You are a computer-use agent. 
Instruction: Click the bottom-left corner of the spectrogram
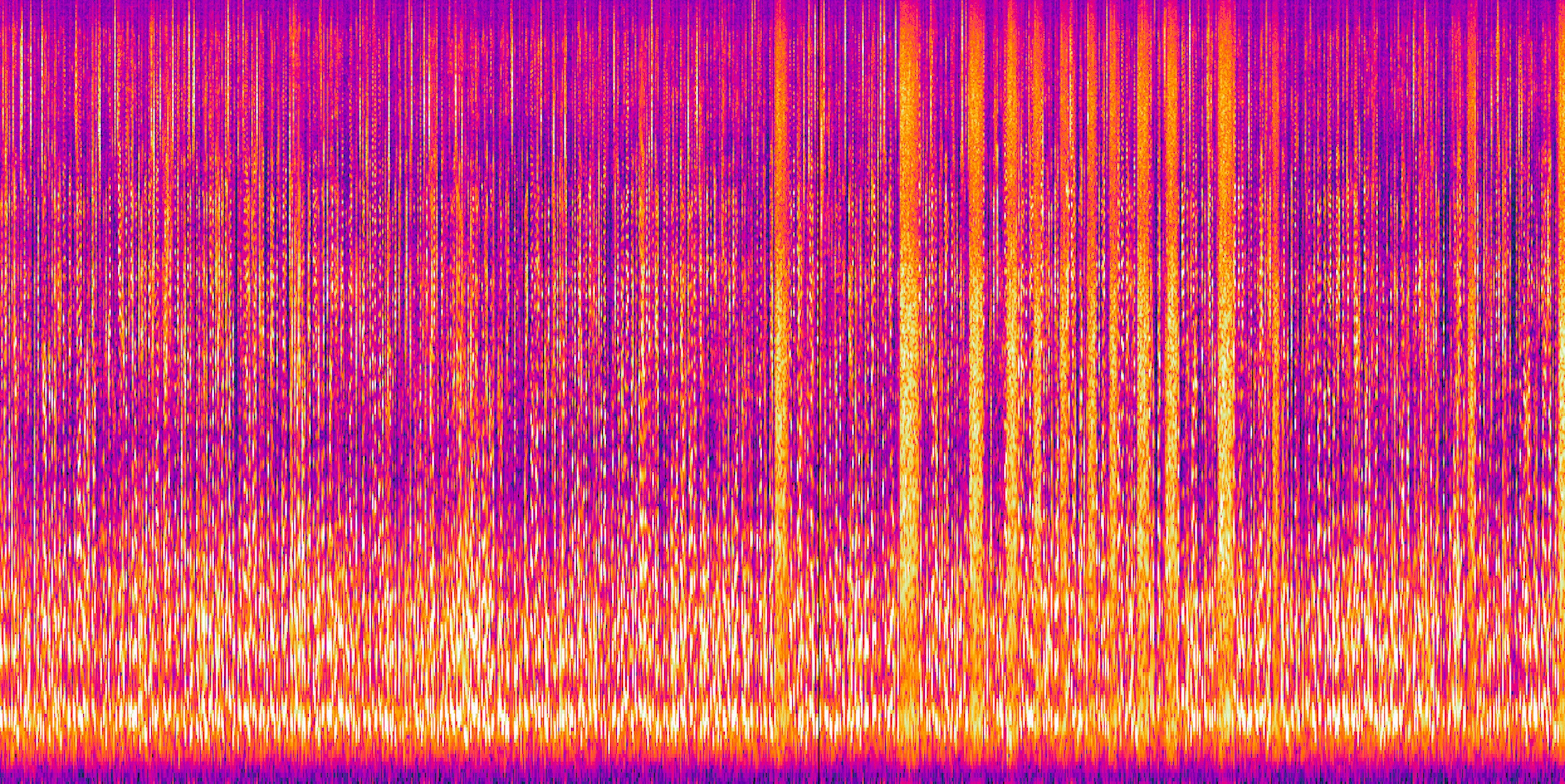1,782
